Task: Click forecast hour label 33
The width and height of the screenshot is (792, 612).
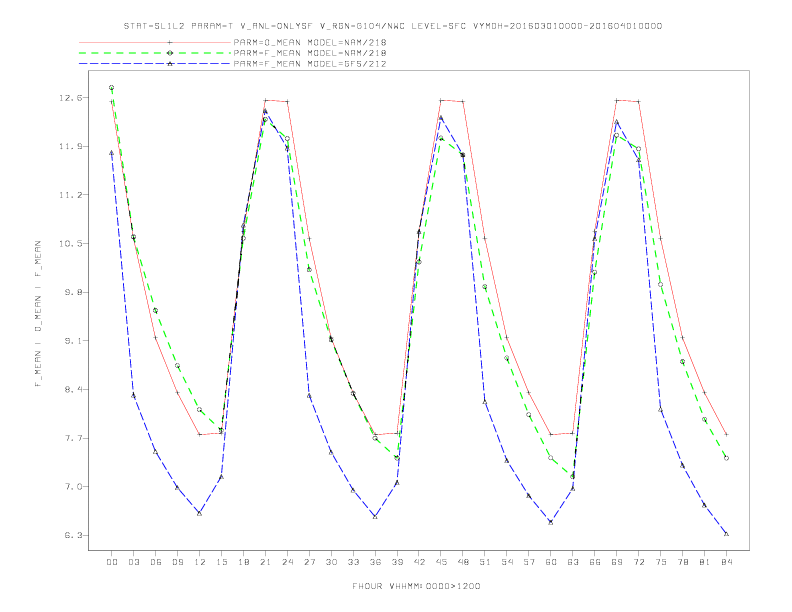Action: point(353,562)
